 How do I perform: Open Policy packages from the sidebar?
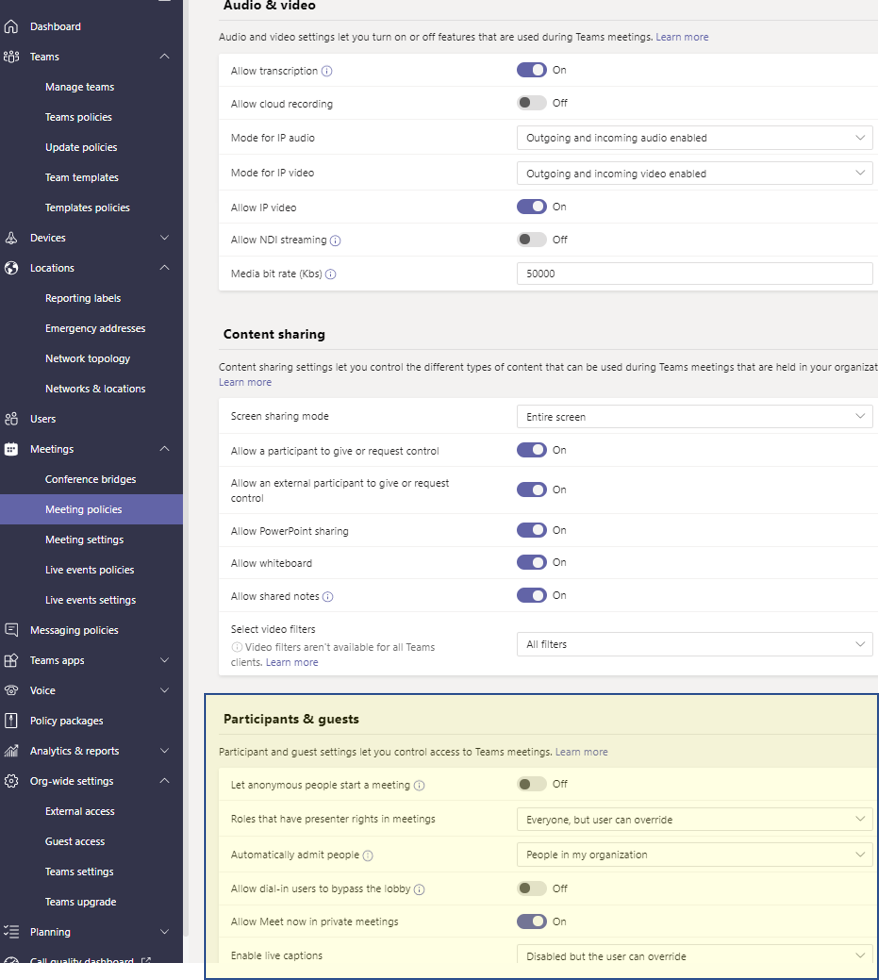coord(16,720)
